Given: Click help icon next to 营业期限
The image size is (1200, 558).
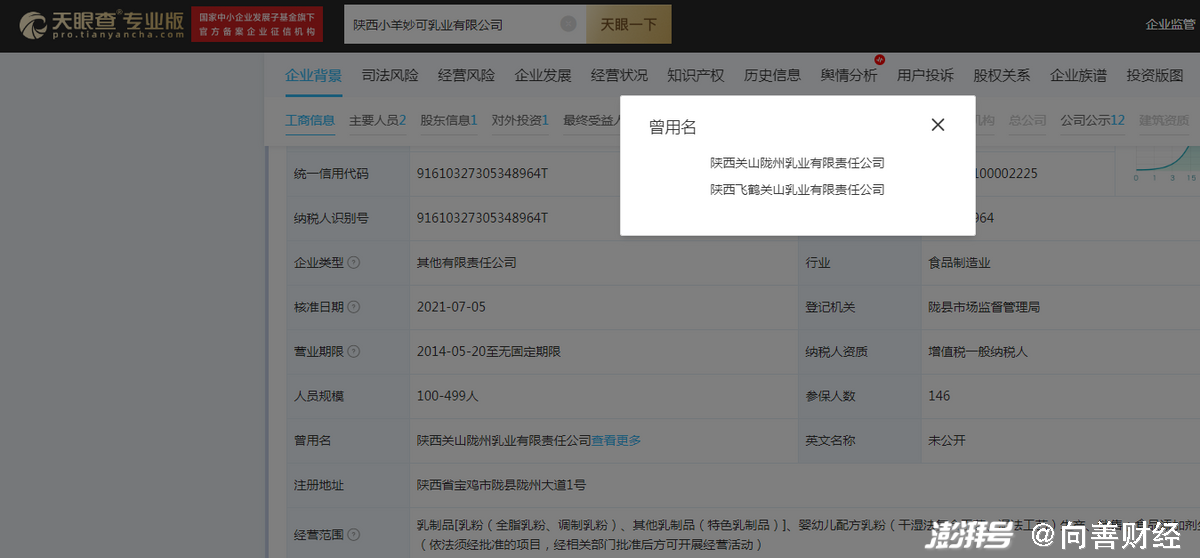Looking at the screenshot, I should pos(354,352).
